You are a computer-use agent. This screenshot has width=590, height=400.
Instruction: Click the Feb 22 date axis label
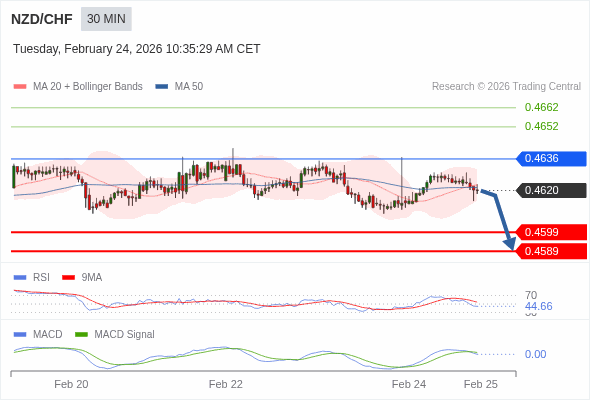[x=226, y=384]
